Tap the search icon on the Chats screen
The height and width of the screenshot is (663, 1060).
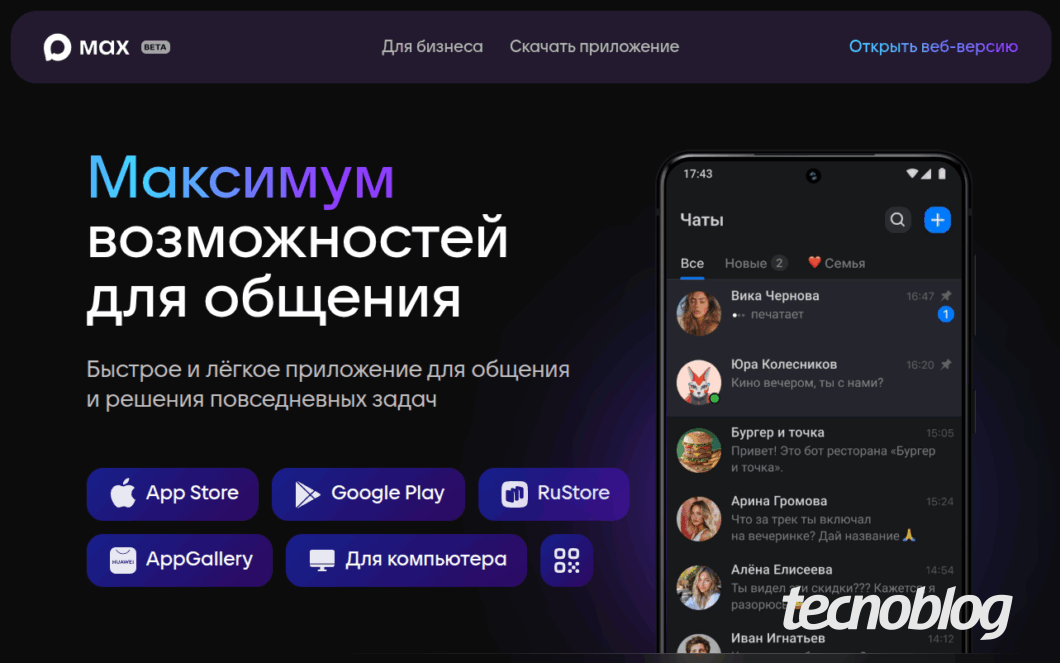(x=897, y=219)
